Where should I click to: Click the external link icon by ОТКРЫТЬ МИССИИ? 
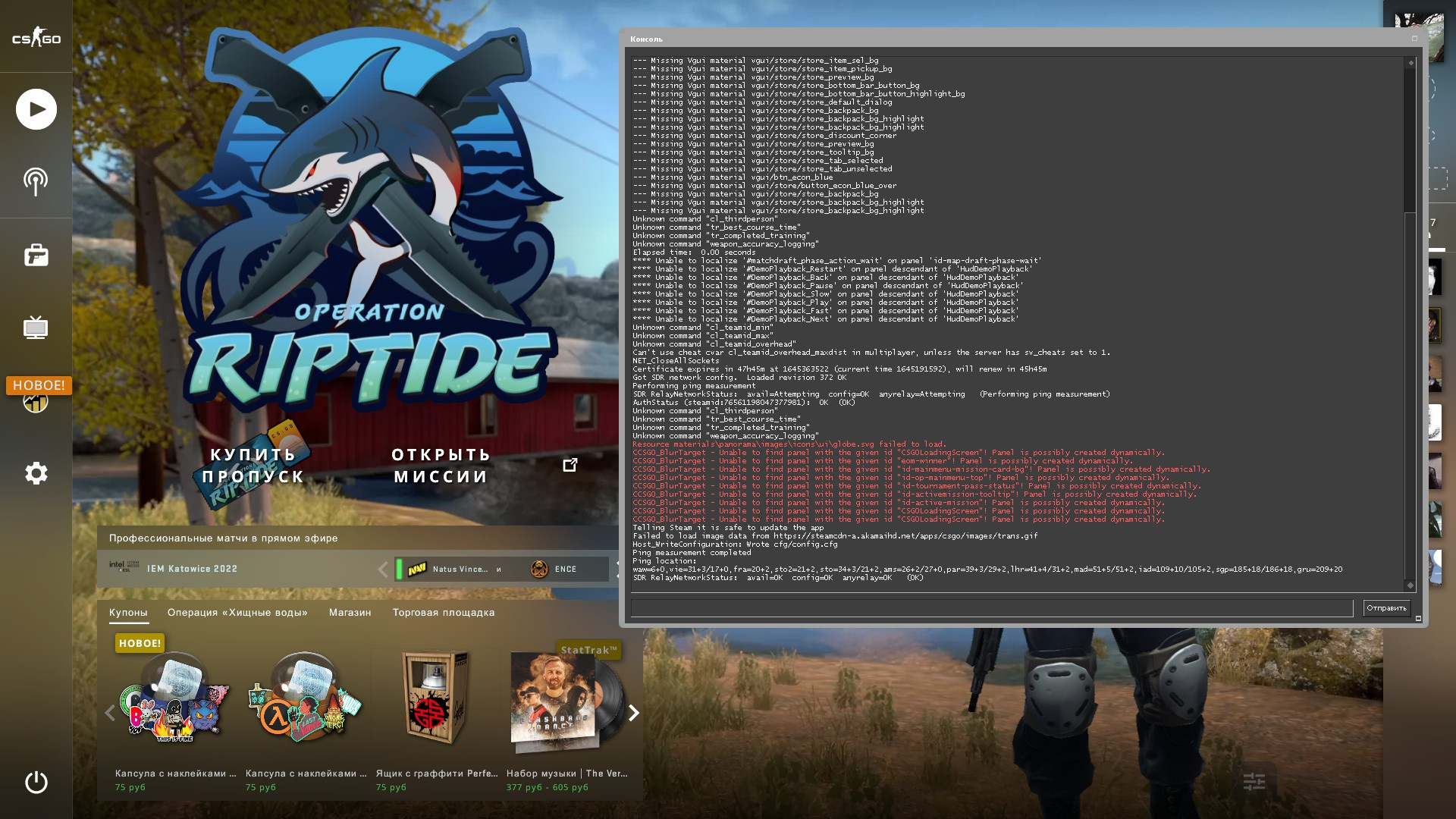click(x=570, y=465)
